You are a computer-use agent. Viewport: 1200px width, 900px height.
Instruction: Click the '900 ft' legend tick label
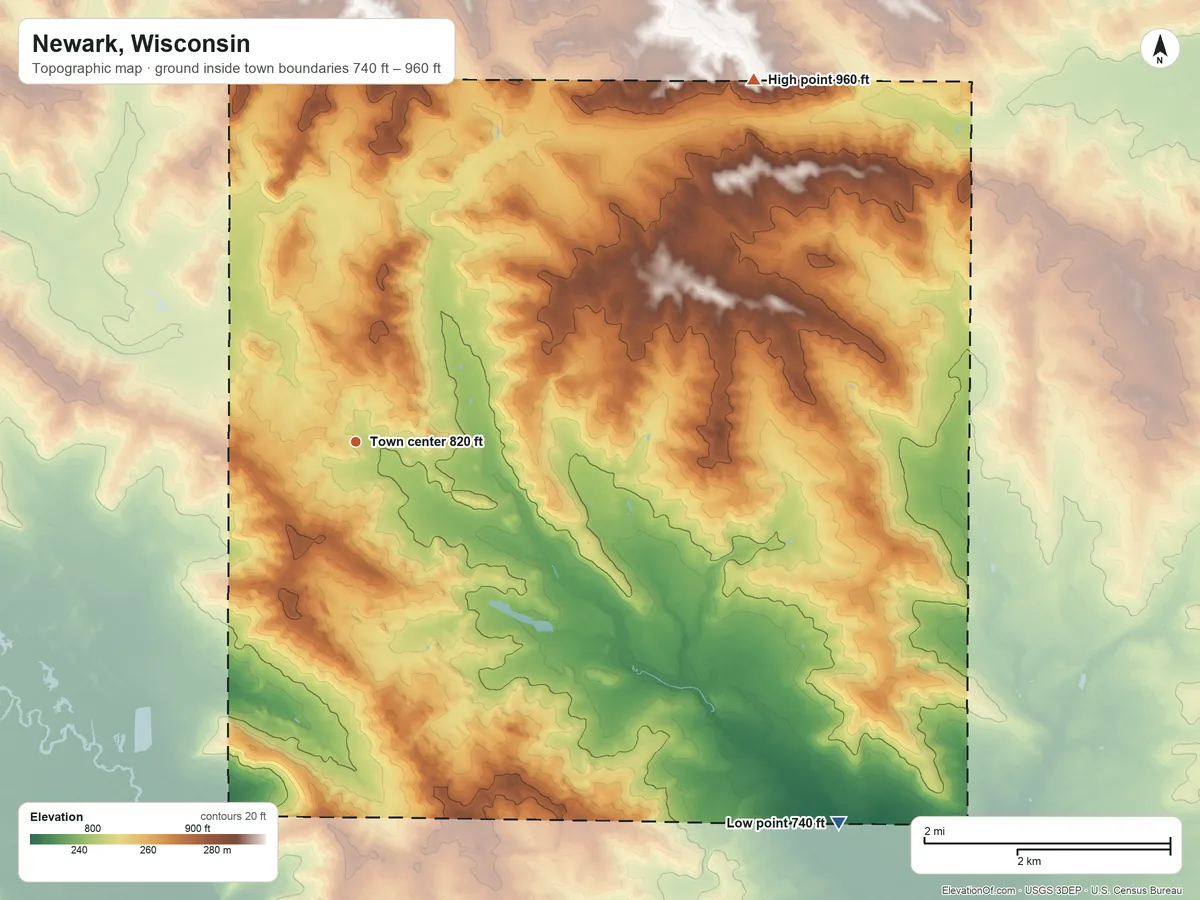pos(198,828)
